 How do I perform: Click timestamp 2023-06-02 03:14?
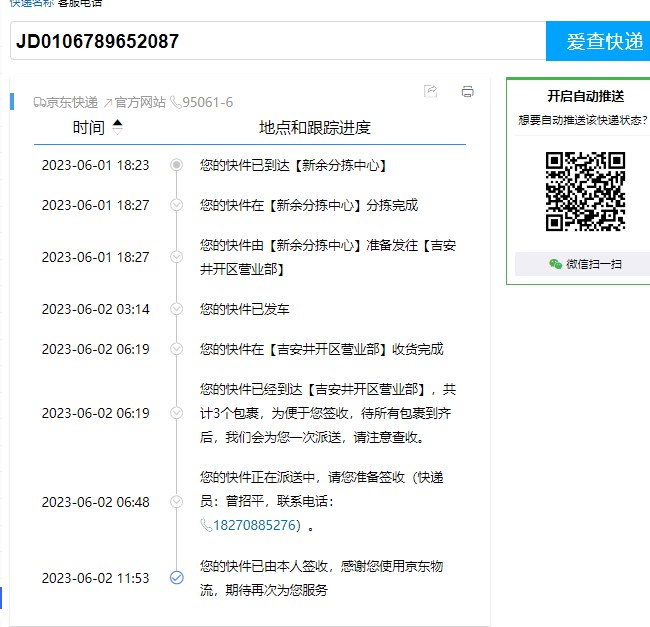pos(95,309)
